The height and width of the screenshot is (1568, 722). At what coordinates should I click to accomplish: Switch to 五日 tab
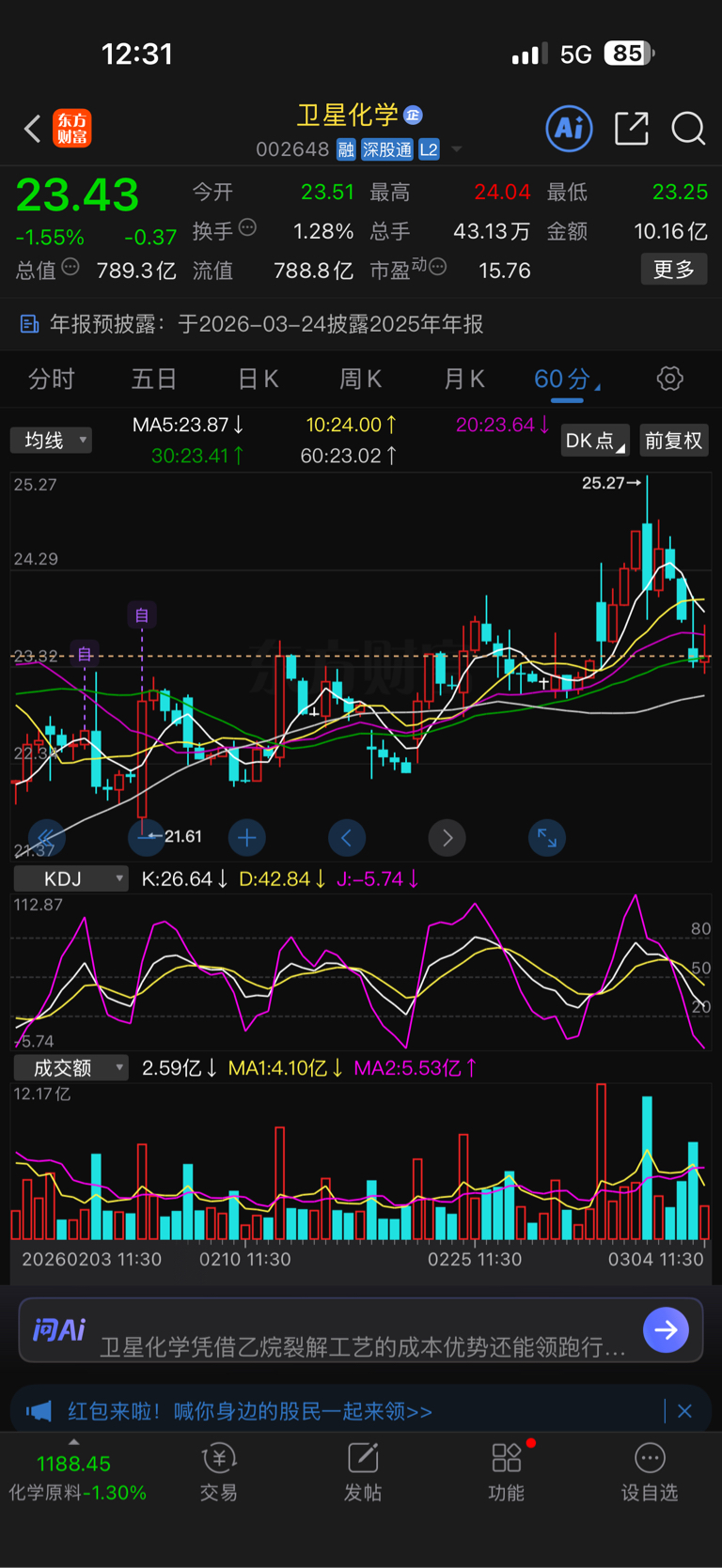click(154, 380)
